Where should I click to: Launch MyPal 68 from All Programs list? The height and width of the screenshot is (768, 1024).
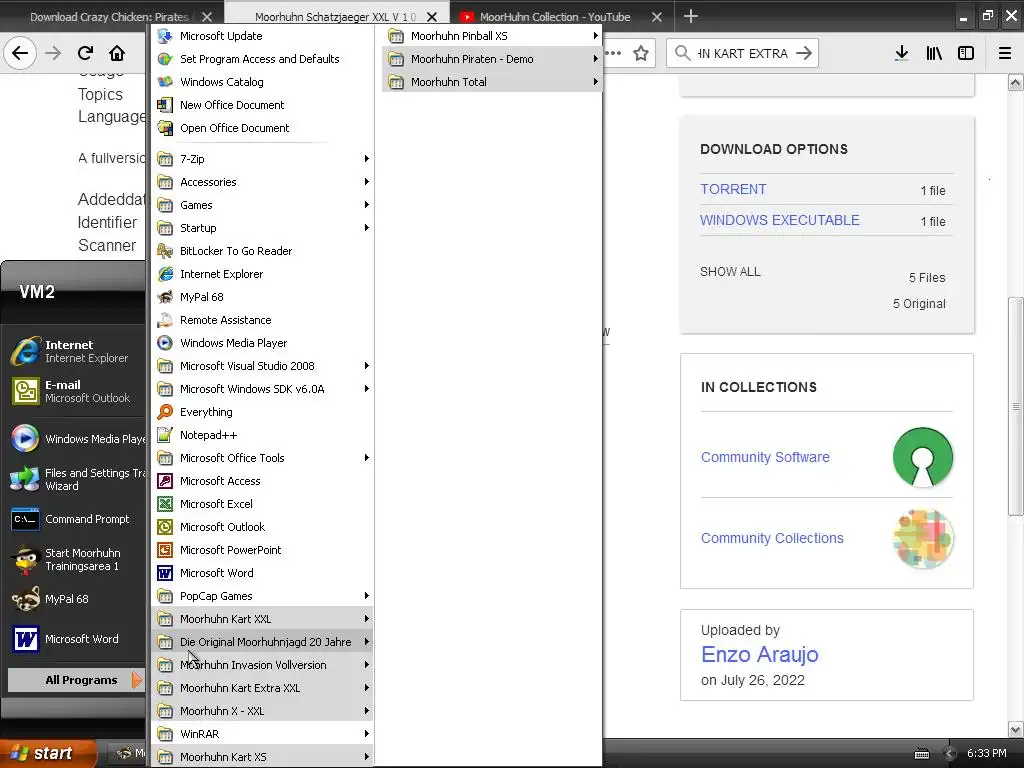[x=262, y=297]
